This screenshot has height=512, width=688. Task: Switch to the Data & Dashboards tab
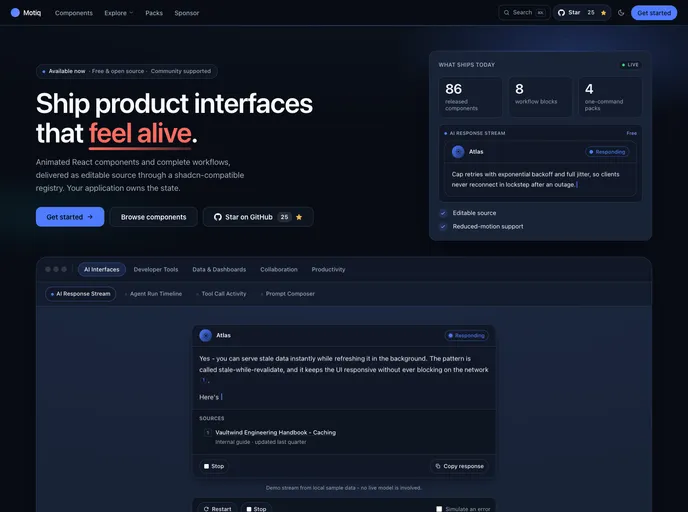click(219, 269)
